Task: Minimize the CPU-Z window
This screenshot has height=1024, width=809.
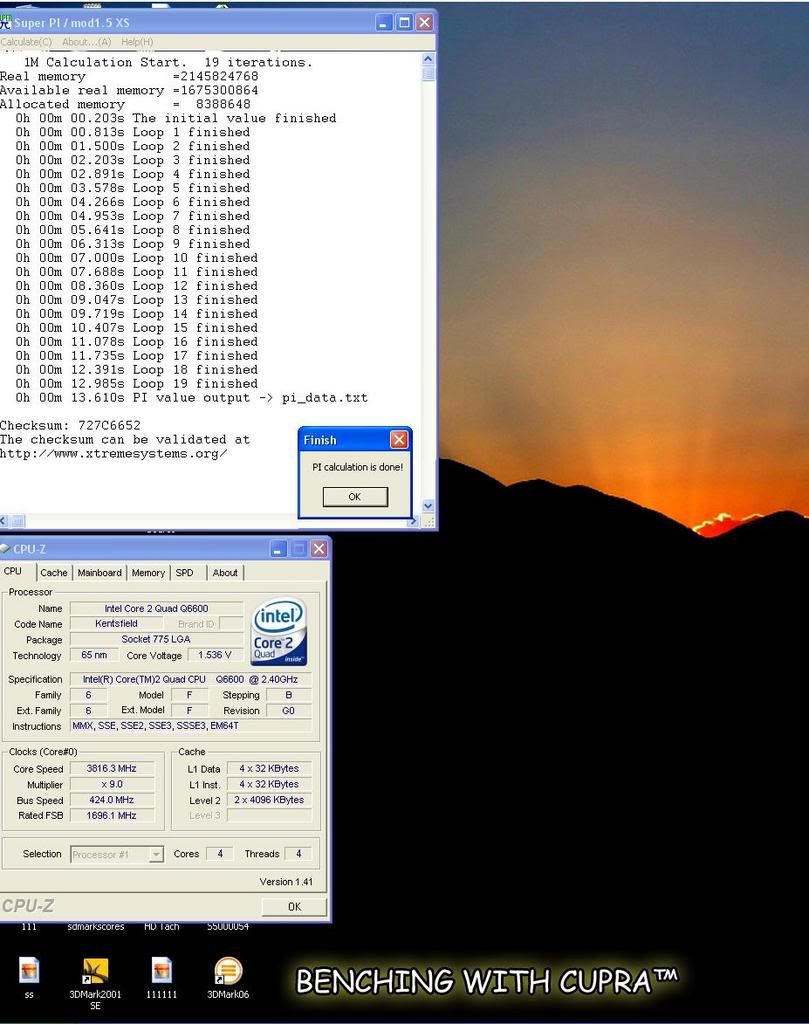Action: [278, 549]
